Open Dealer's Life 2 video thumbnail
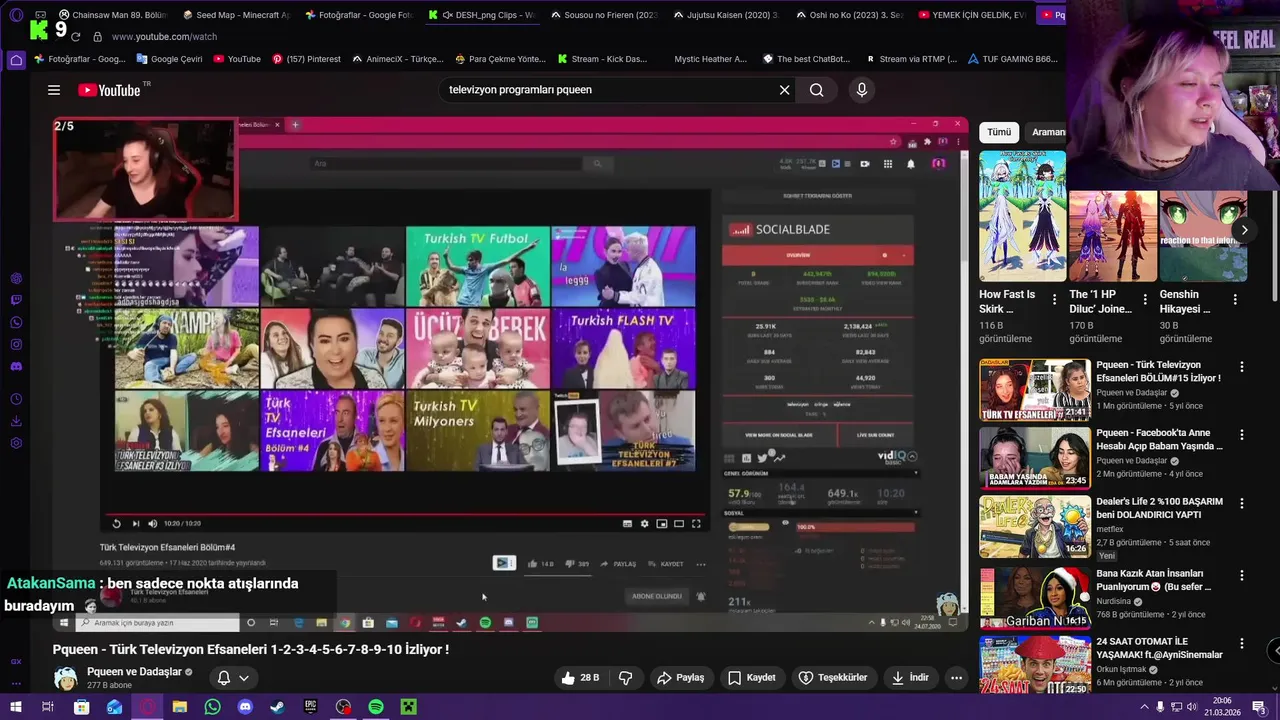This screenshot has height=720, width=1280. point(1034,526)
